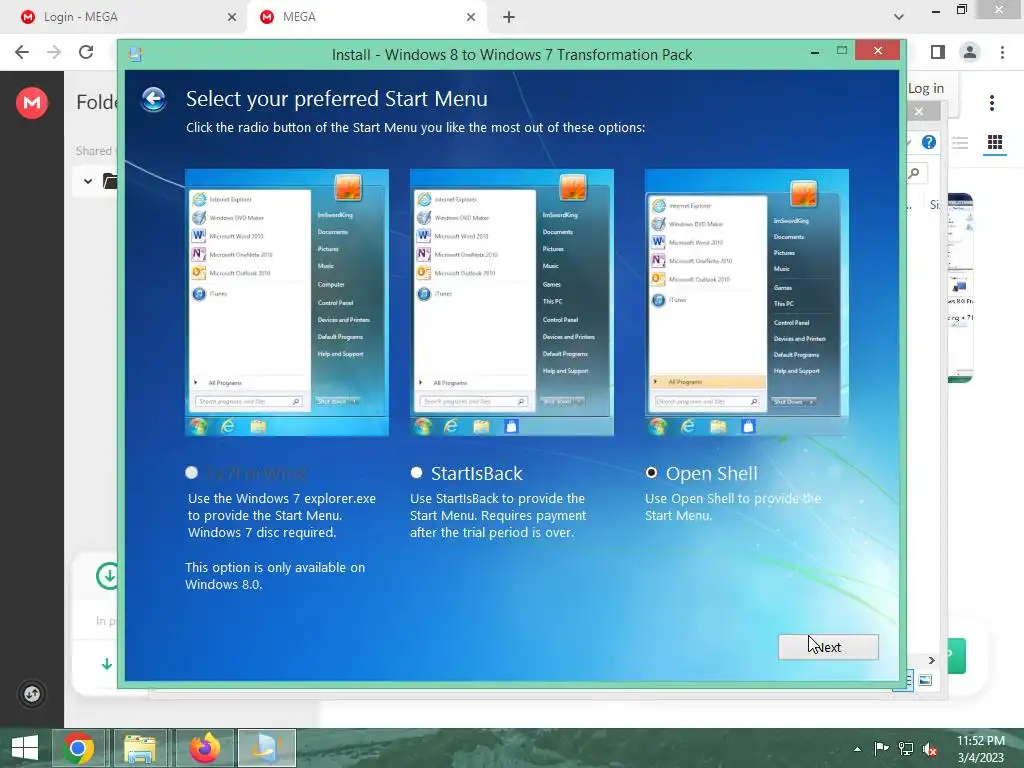1024x768 pixels.
Task: Switch MEGA to list view
Action: [x=959, y=142]
